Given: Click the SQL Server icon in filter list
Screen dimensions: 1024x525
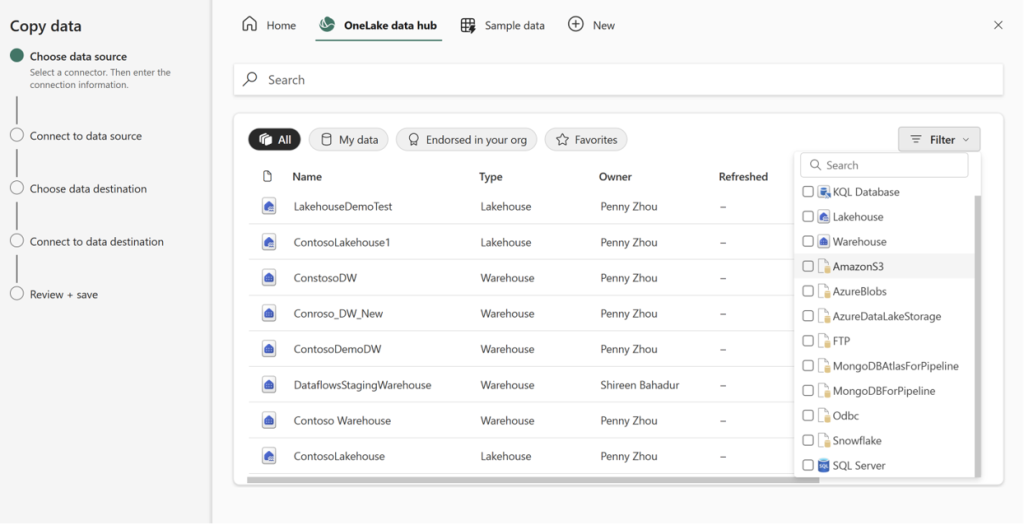Looking at the screenshot, I should click(824, 466).
